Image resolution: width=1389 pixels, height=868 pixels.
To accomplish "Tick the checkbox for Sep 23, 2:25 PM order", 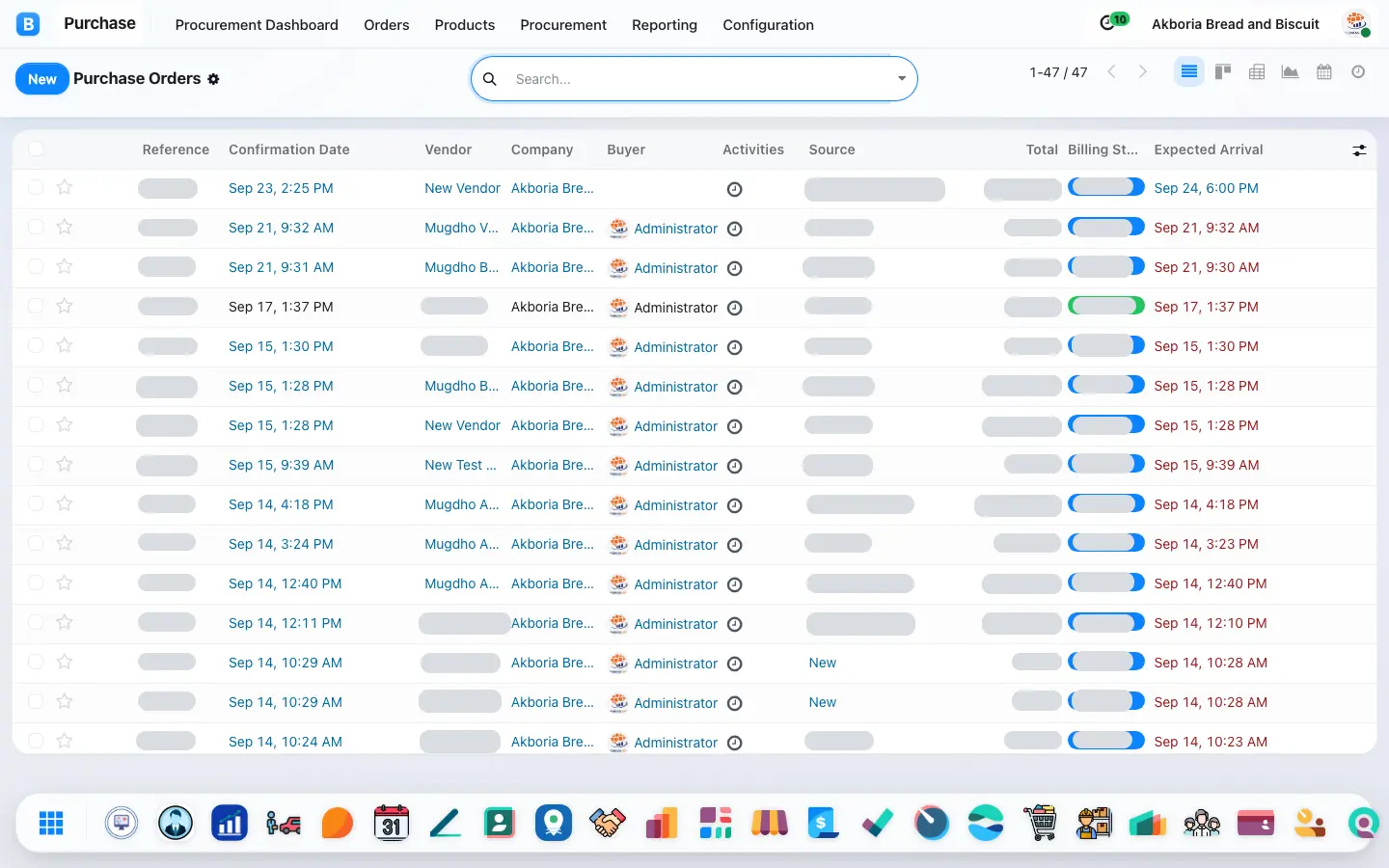I will click(36, 187).
